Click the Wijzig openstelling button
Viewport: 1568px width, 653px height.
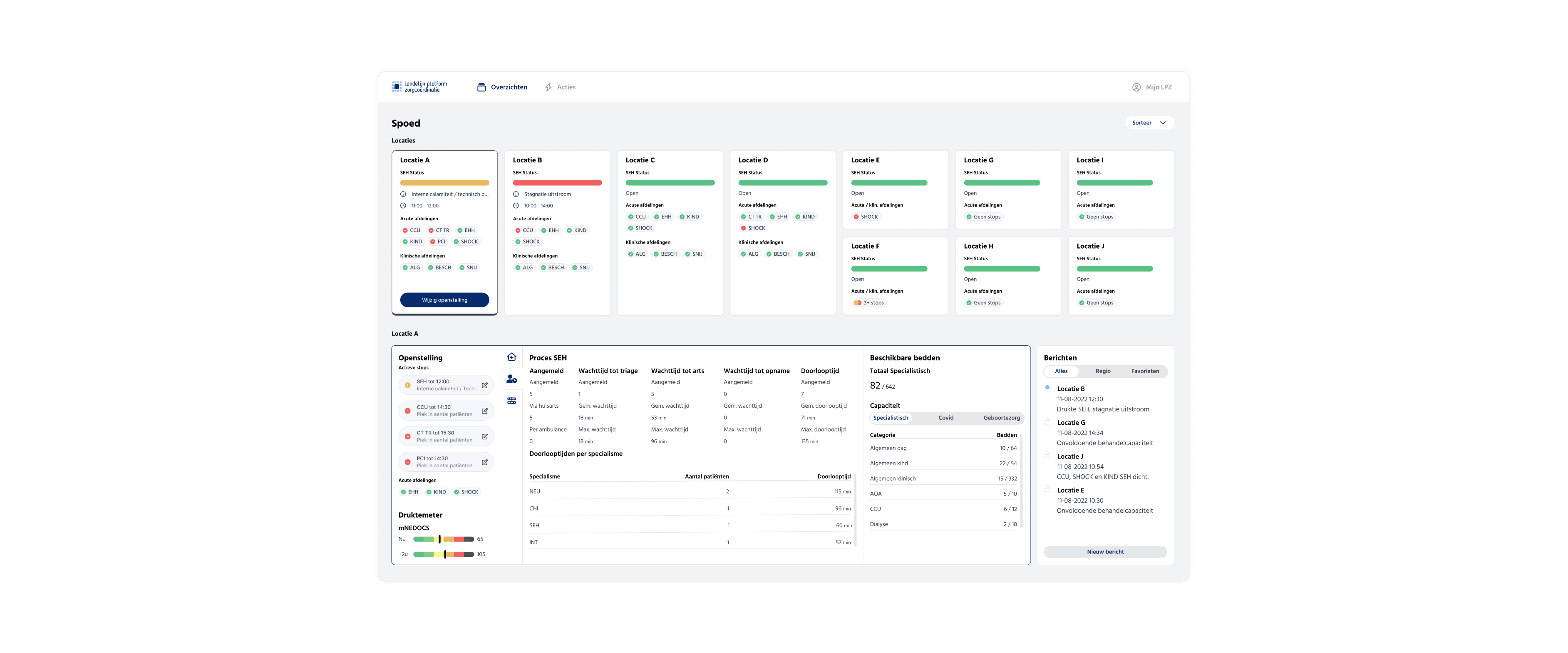[x=444, y=300]
